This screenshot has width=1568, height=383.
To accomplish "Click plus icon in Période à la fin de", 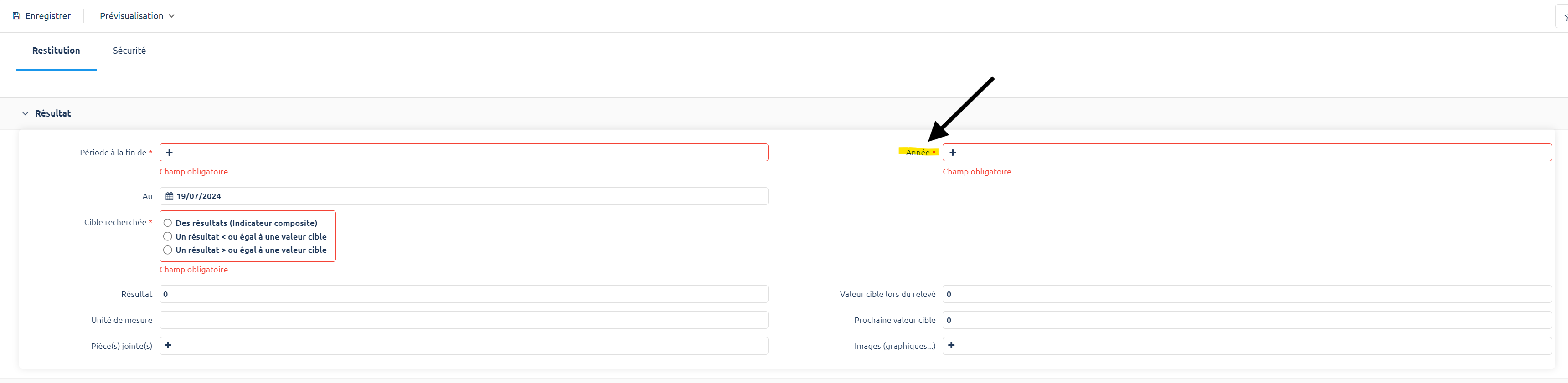I will tap(169, 153).
